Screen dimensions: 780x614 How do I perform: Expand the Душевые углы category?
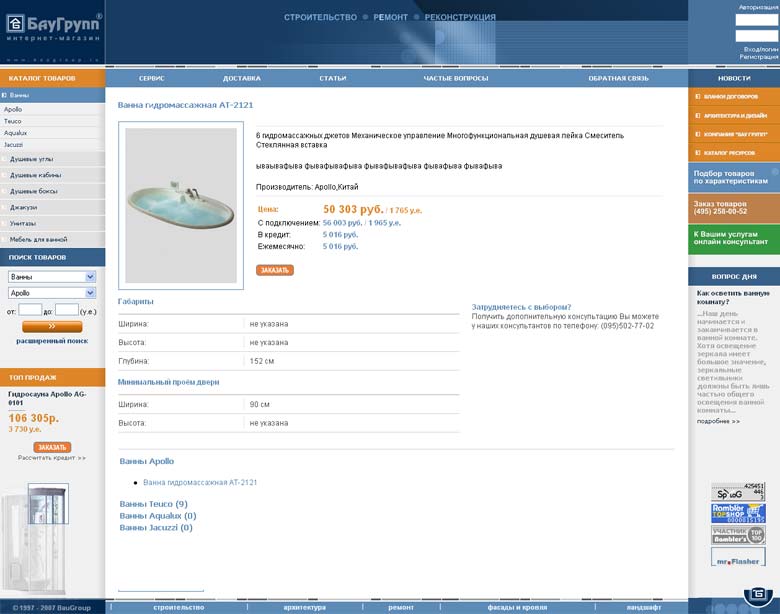(4, 159)
